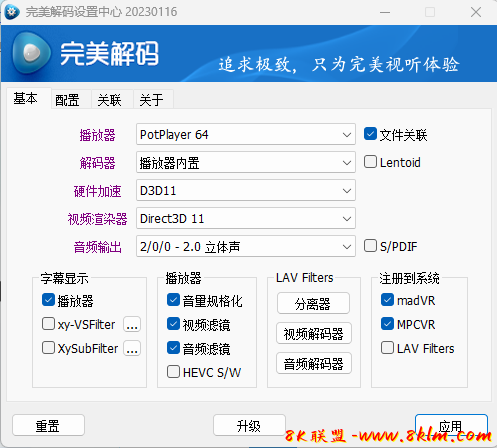The image size is (497, 448).
Task: Open LAV Filters 分离器 settings
Action: (313, 303)
